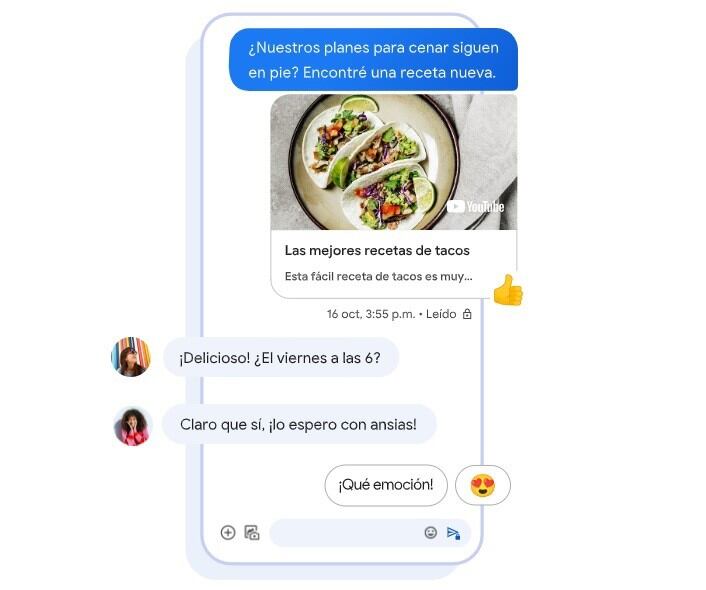Viewport: 706px width, 590px height.
Task: Open the taco recipe video thumbnail
Action: point(394,162)
